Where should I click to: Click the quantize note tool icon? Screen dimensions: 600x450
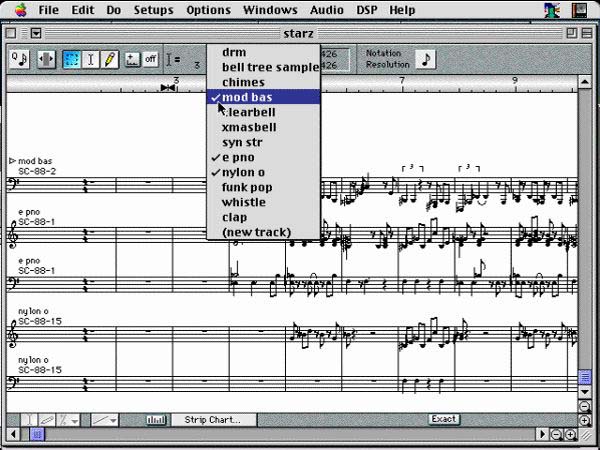coord(19,59)
